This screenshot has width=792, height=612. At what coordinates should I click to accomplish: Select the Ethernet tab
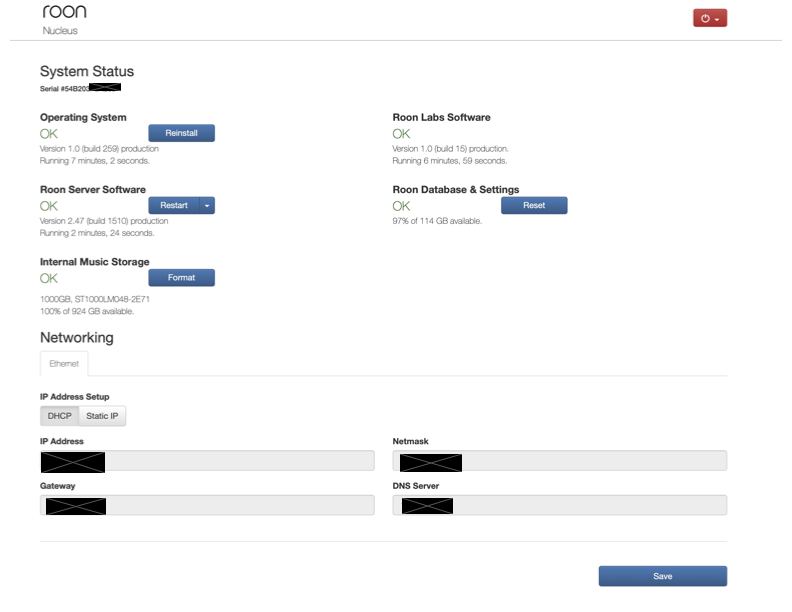(x=64, y=364)
